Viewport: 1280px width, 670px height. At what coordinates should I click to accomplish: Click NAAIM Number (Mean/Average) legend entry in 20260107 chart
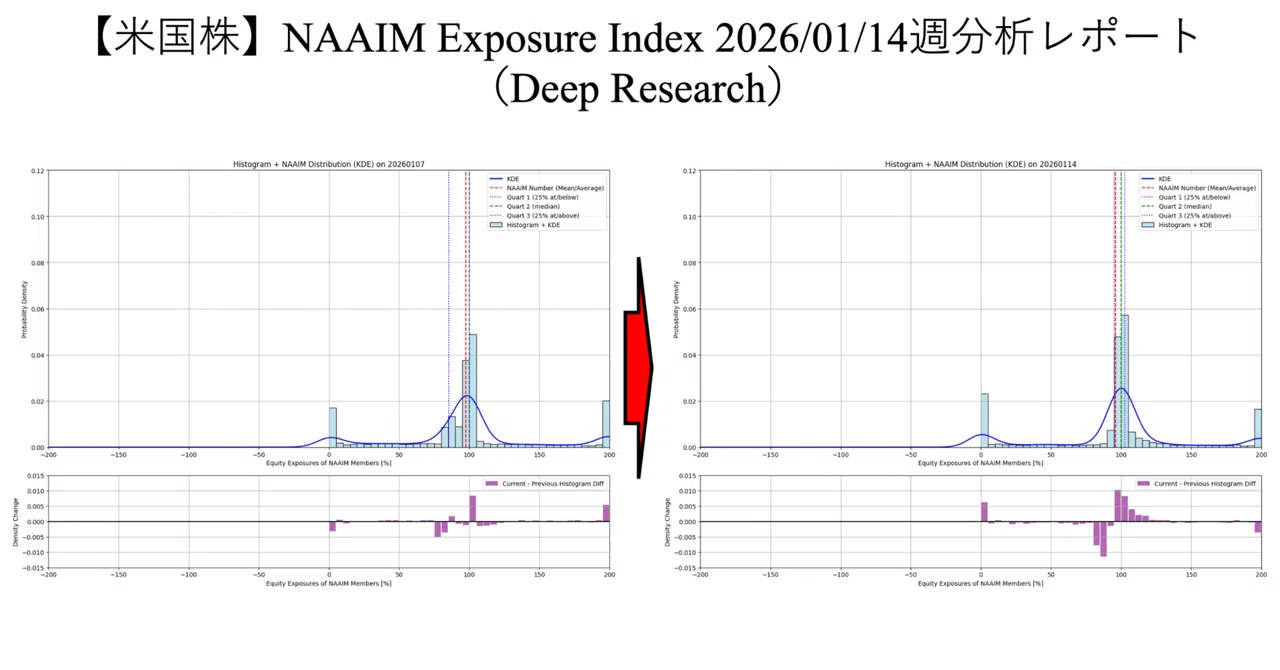(546, 188)
